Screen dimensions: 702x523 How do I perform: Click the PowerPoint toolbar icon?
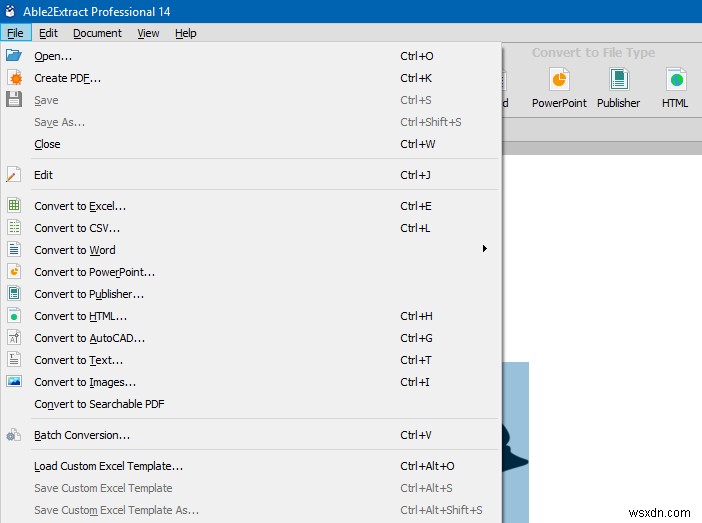coord(559,80)
